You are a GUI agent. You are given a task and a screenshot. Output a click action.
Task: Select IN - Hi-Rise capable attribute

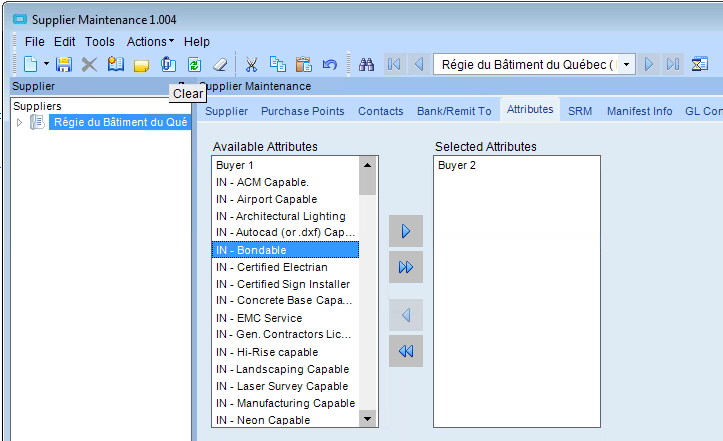tap(285, 352)
